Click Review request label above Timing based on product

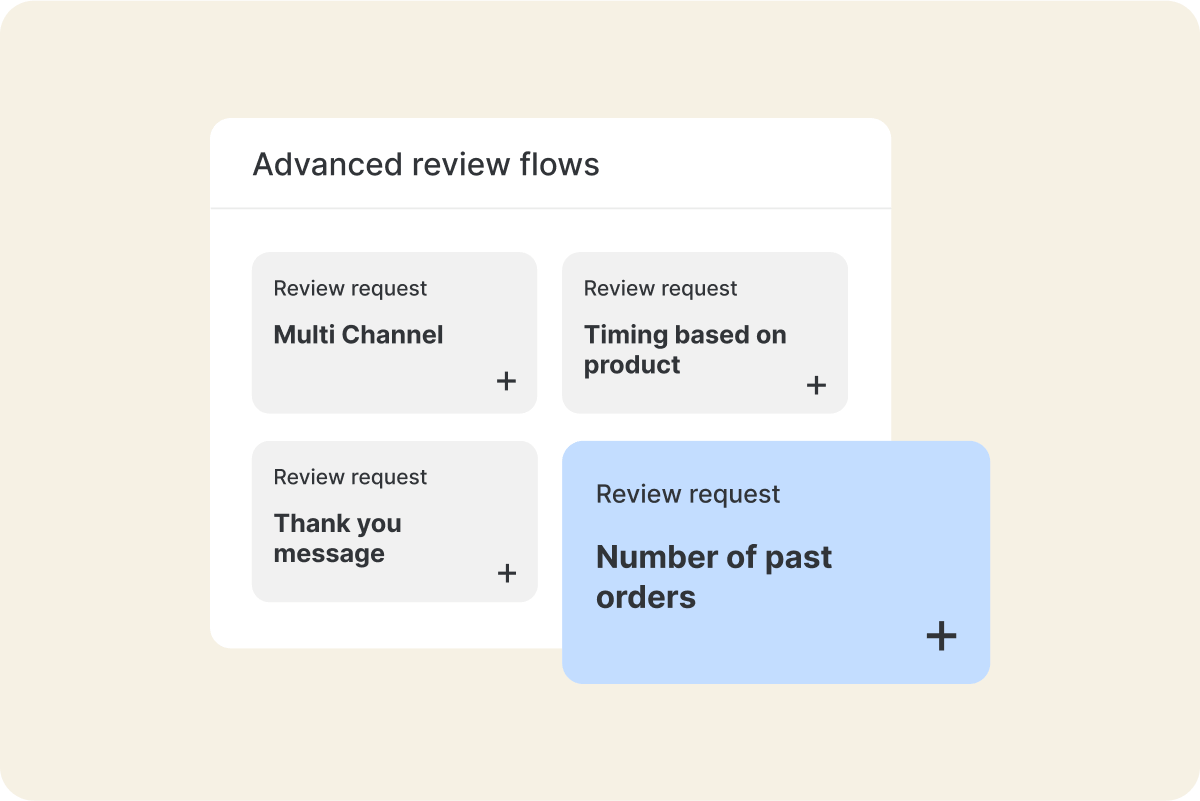[x=660, y=289]
